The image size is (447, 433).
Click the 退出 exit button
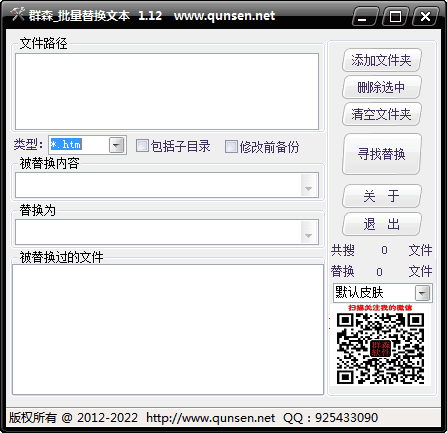coord(382,224)
